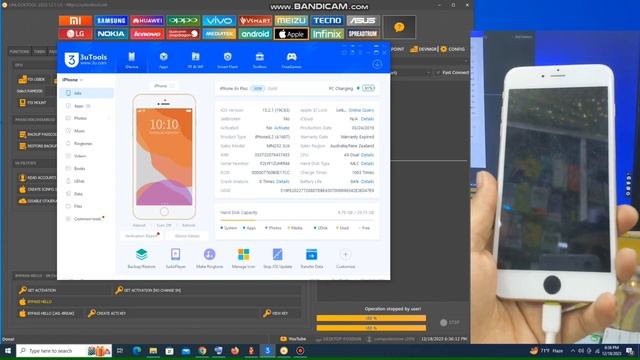Click the taskbar search box
This screenshot has width=640, height=360.
click(64, 351)
